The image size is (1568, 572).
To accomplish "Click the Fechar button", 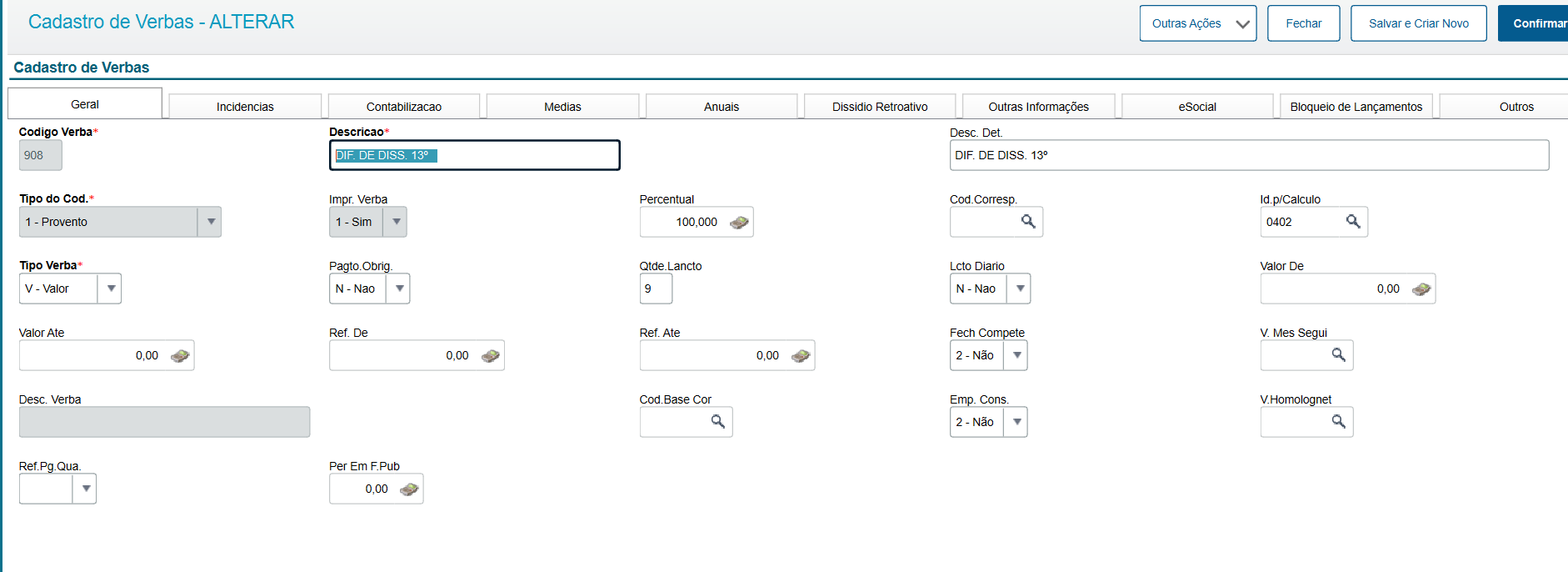I will point(1303,23).
